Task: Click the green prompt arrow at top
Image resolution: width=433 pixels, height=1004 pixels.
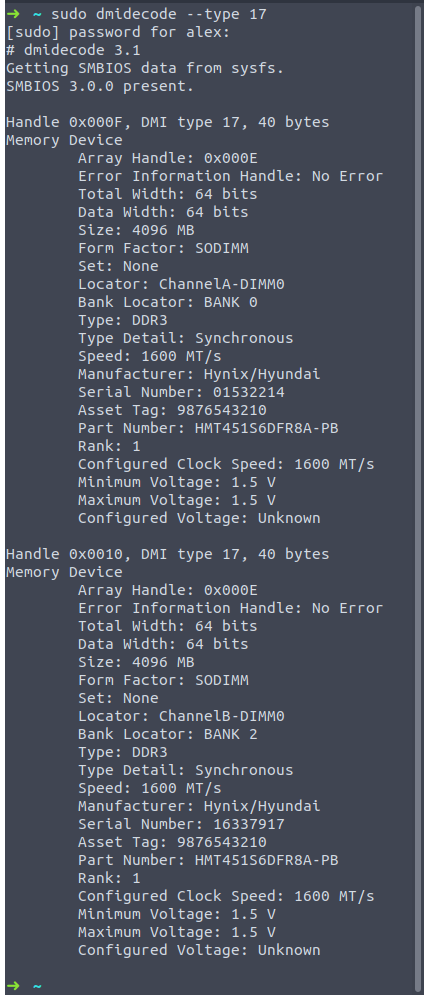Action: click(13, 14)
